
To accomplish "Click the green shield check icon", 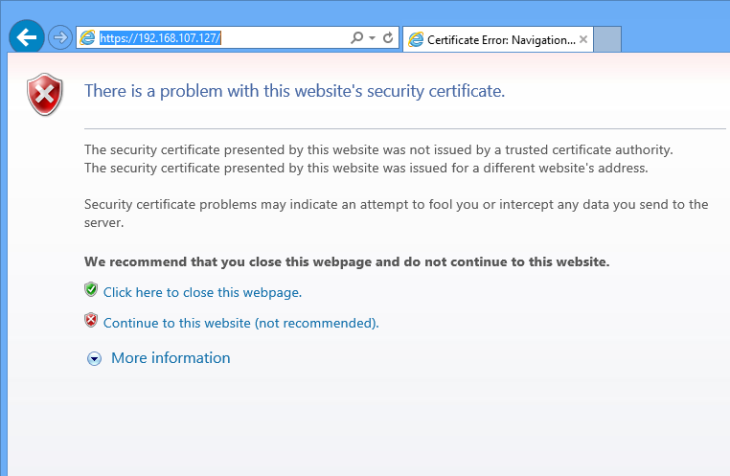I will (91, 290).
